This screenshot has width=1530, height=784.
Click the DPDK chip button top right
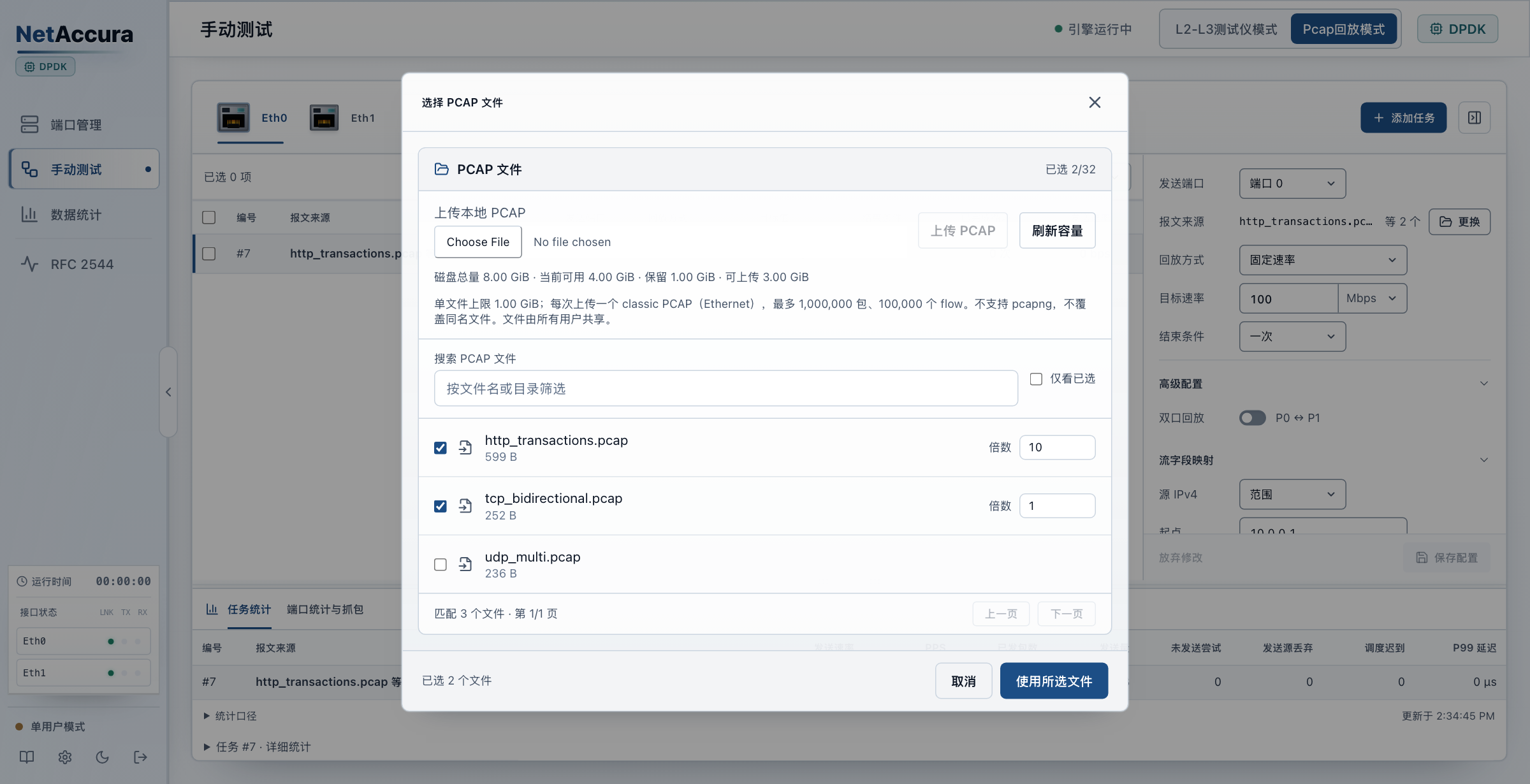pyautogui.click(x=1457, y=29)
